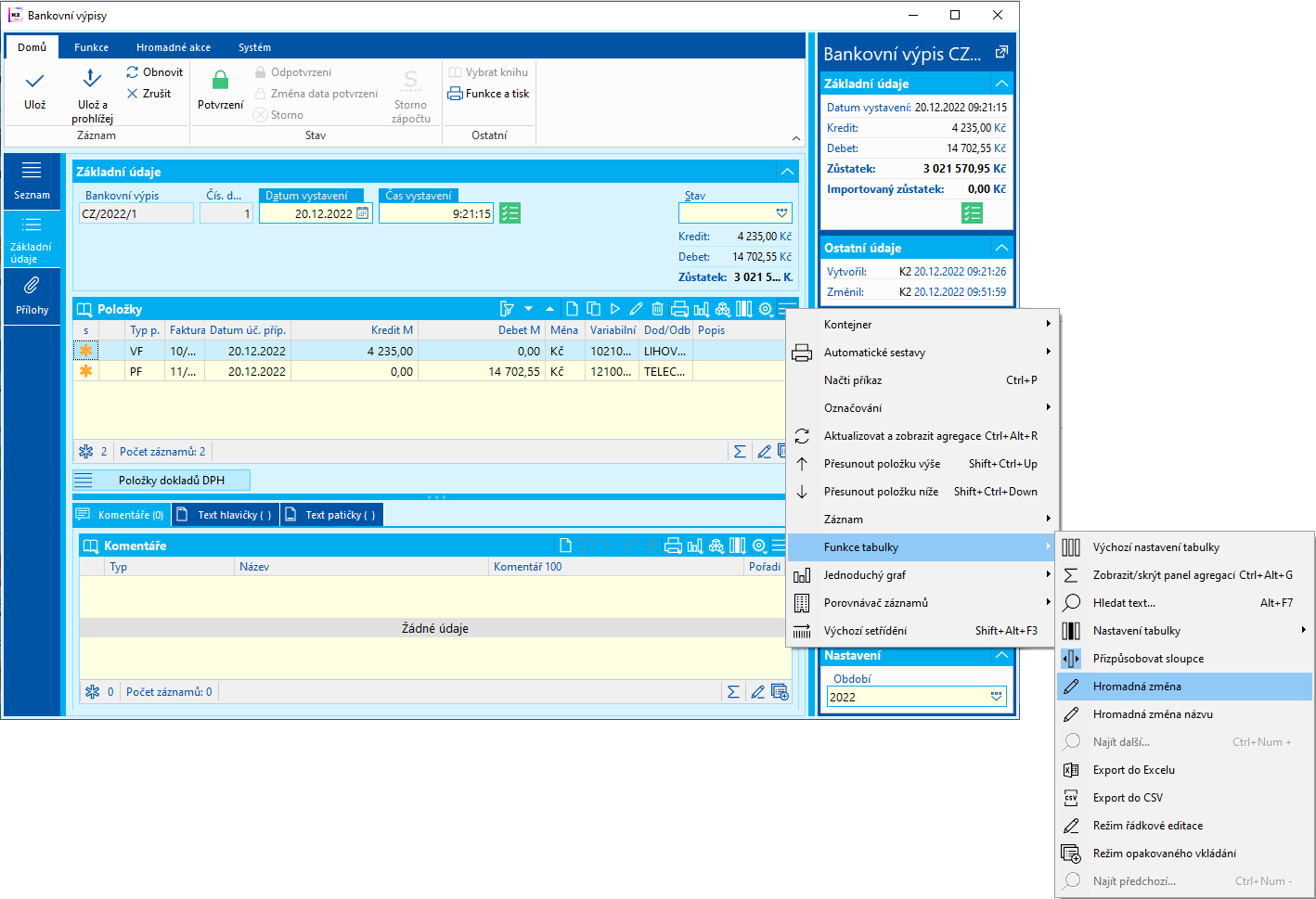The width and height of the screenshot is (1316, 899).
Task: Expand the Kontejner submenu
Action: point(922,325)
